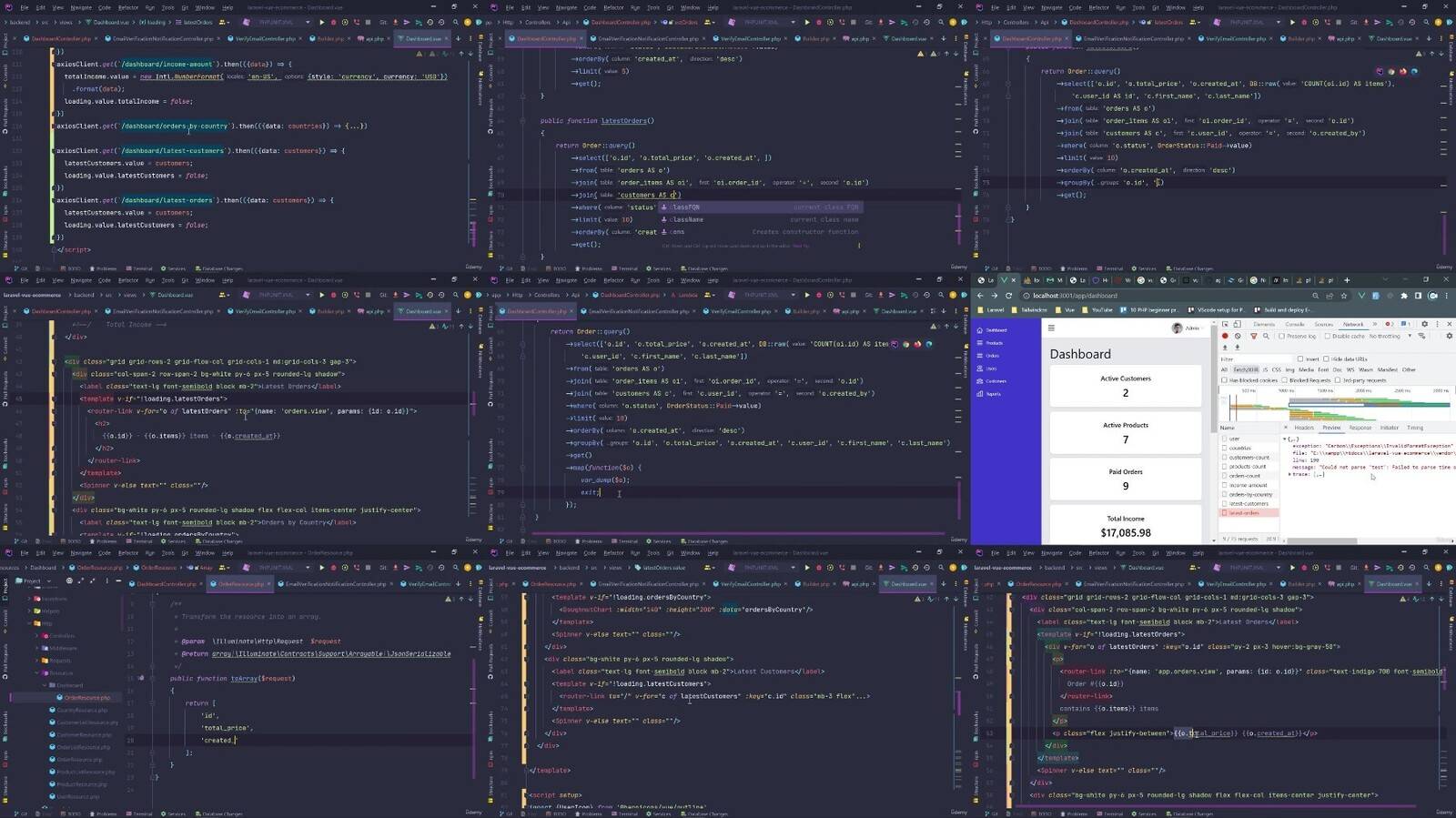
Task: Click the network Filter text field
Action: click(1256, 359)
